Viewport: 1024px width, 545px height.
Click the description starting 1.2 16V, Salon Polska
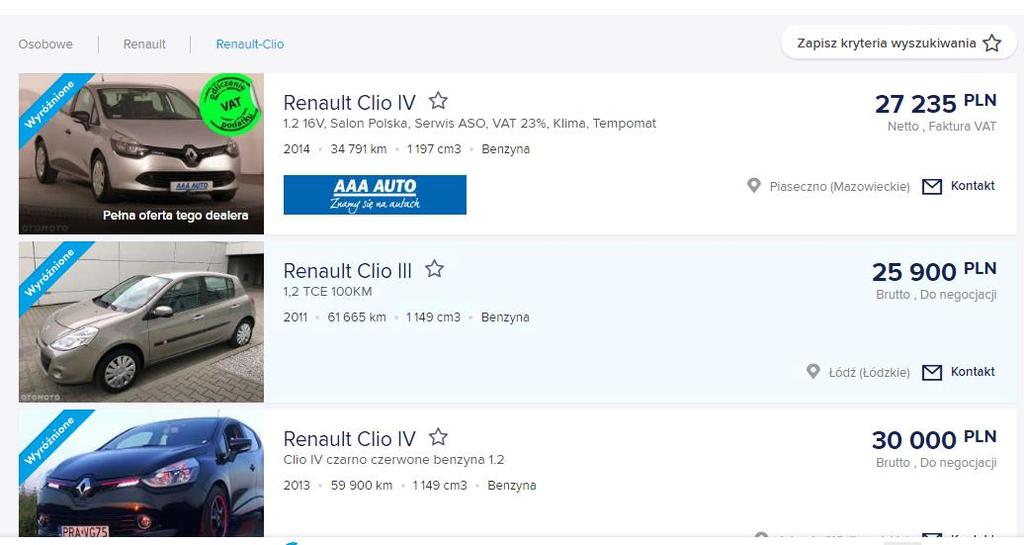click(470, 123)
